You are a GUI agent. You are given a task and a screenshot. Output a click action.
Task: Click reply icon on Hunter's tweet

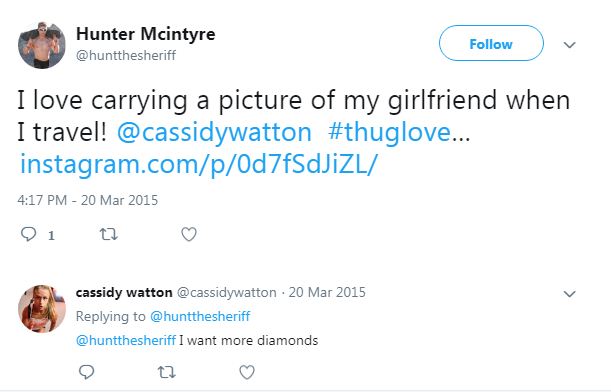click(x=28, y=234)
